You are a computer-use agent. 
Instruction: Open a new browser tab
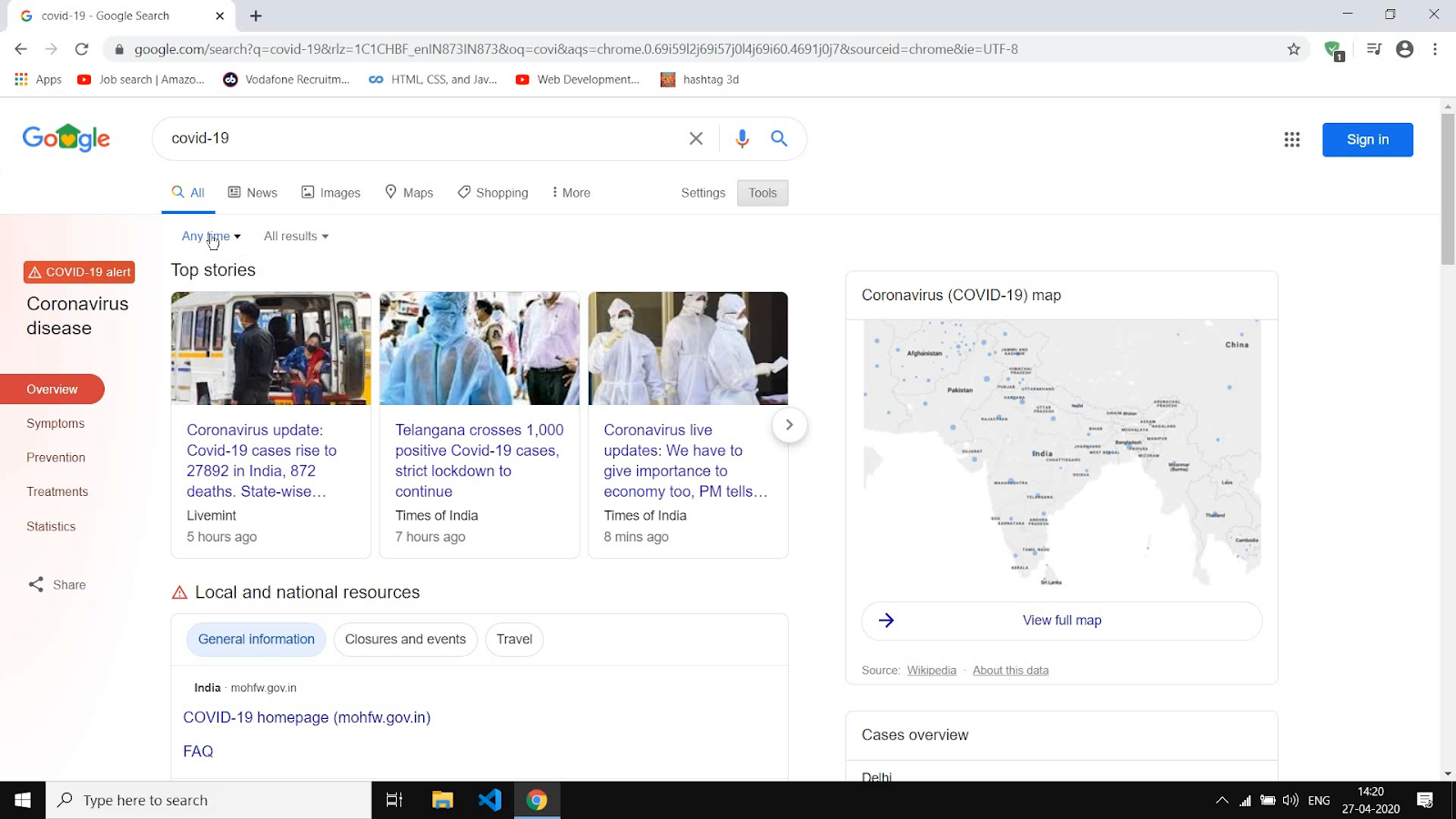[x=256, y=15]
